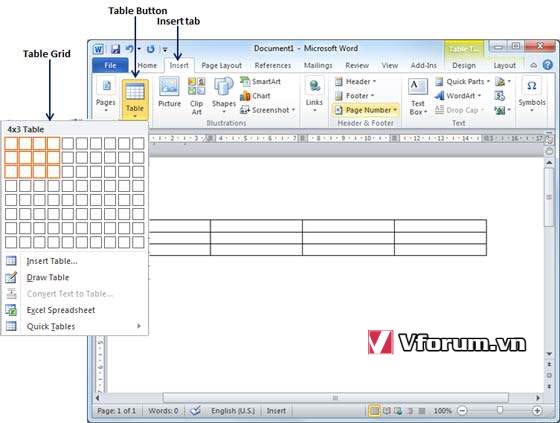Click the horizontal scrollbar thumb

[x=335, y=397]
